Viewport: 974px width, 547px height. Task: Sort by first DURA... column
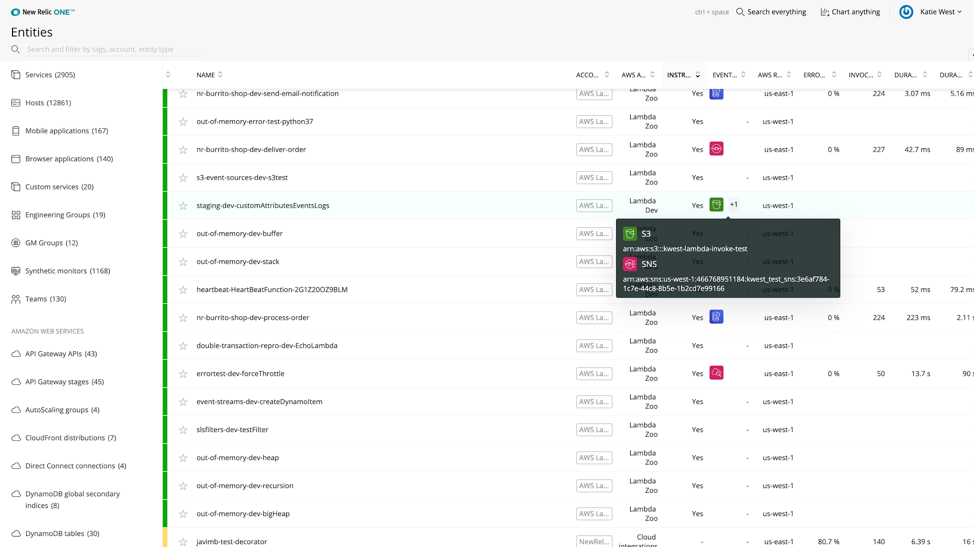coord(911,75)
